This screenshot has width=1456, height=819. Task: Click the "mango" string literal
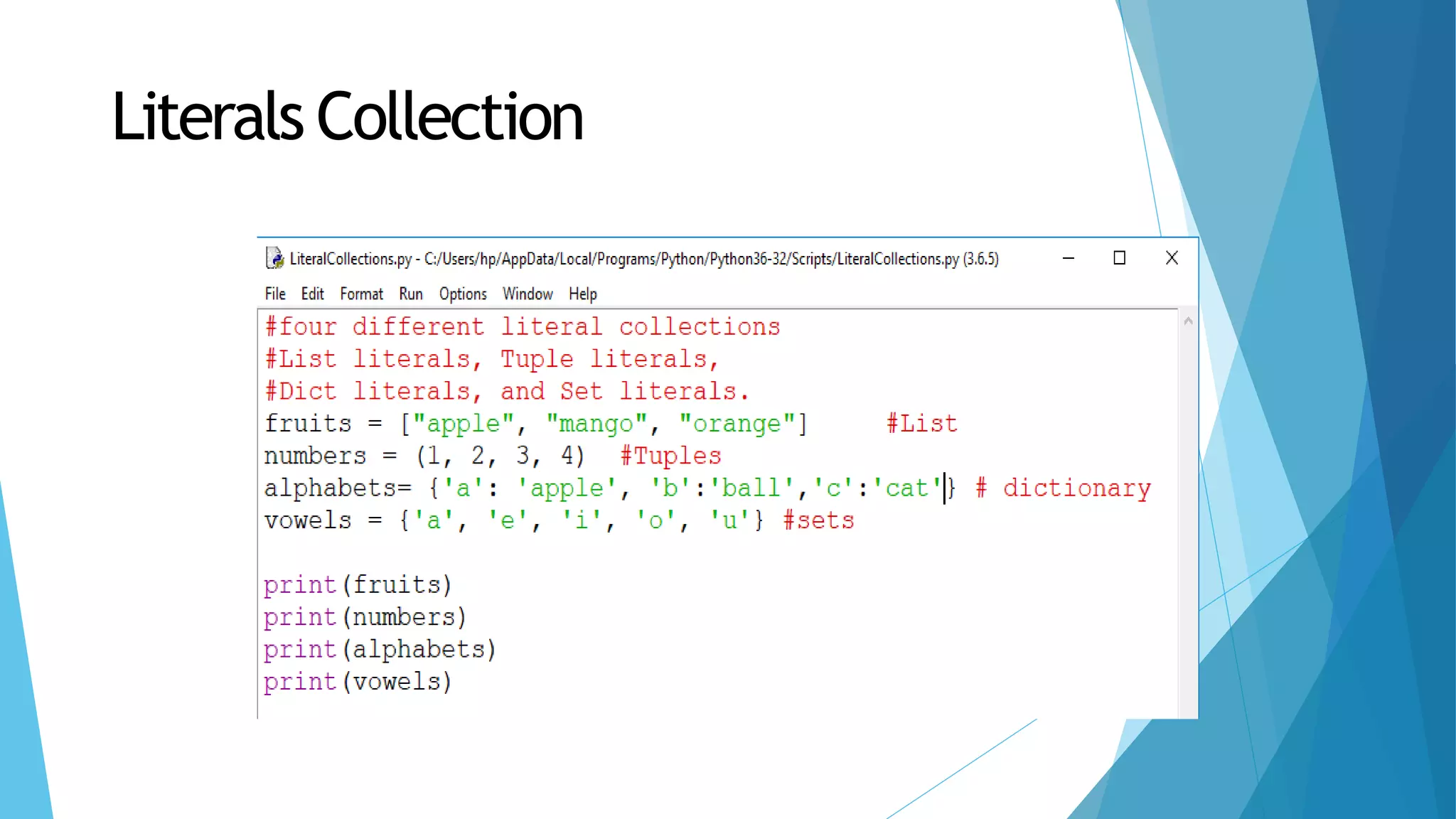tap(596, 424)
